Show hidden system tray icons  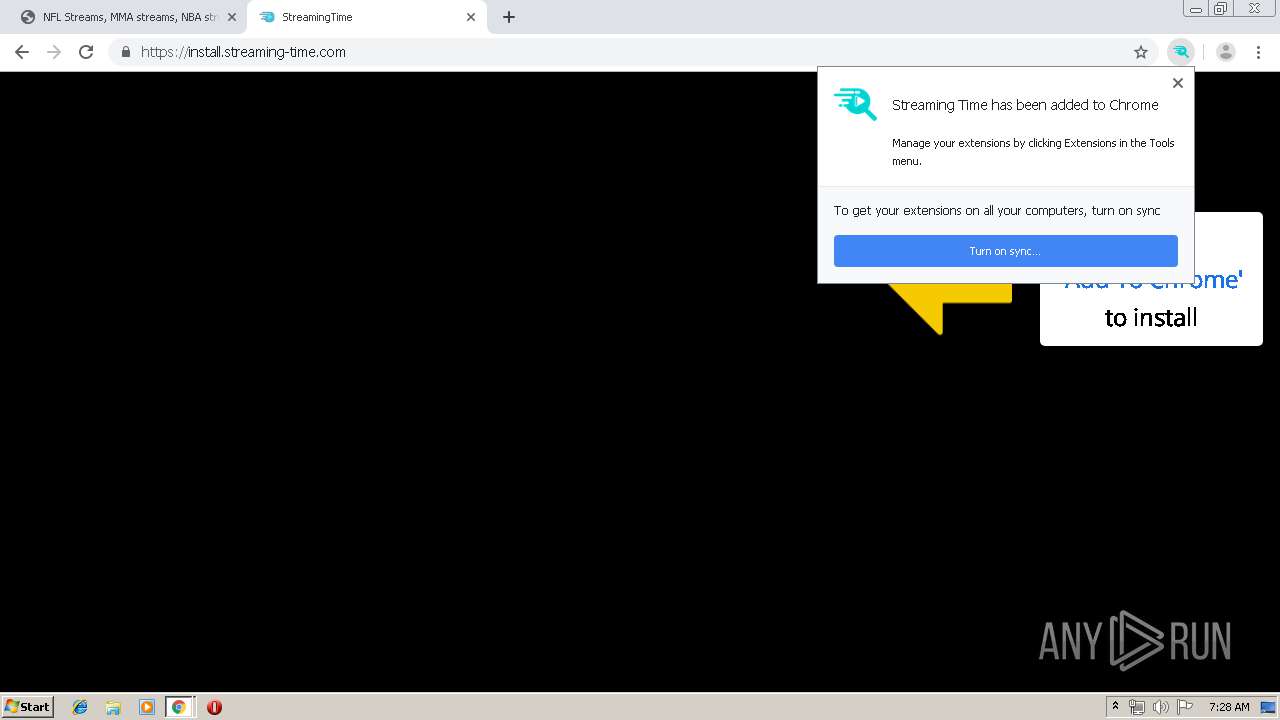click(1115, 707)
